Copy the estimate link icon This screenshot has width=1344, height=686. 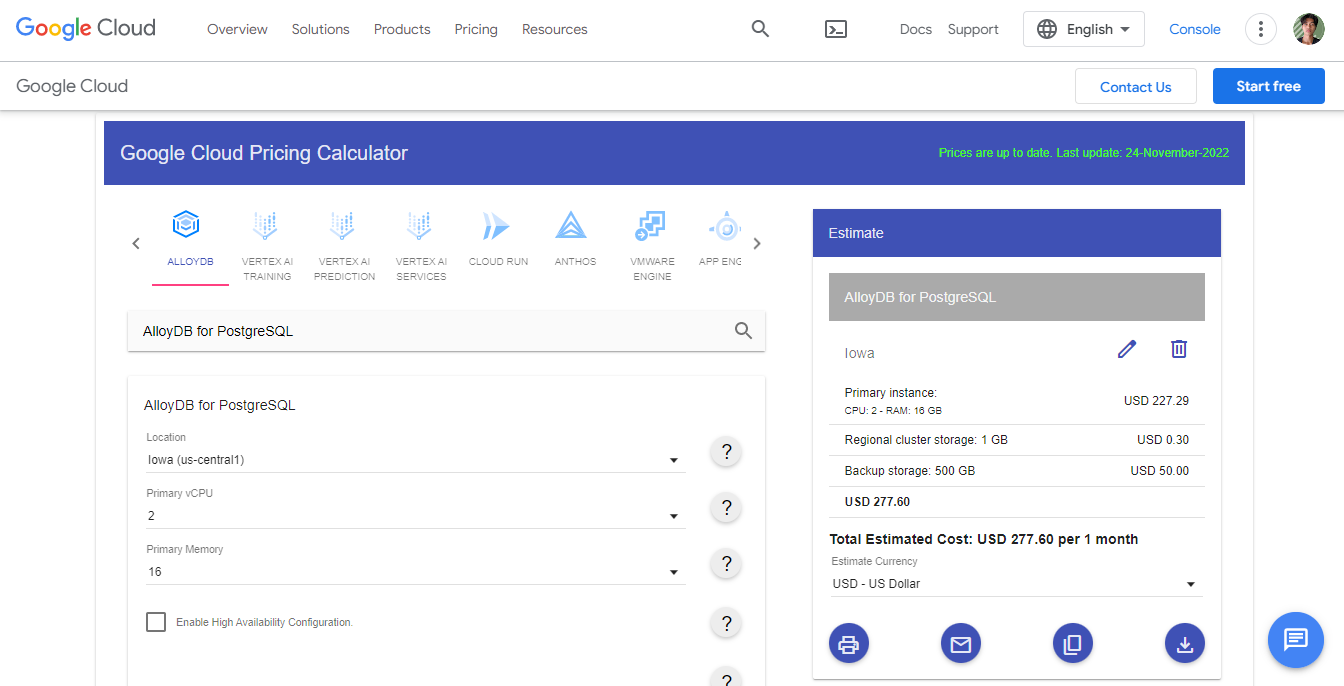point(1073,644)
